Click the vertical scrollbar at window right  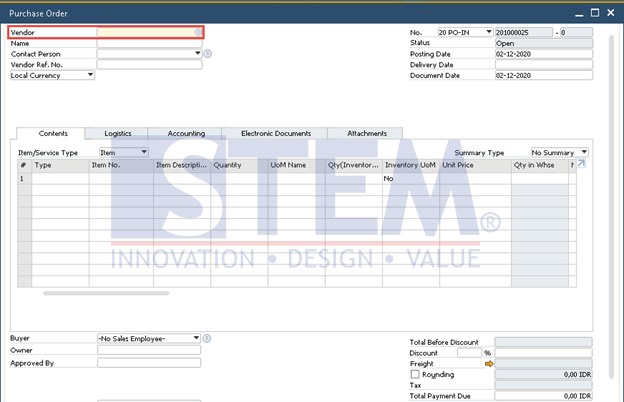(x=611, y=207)
